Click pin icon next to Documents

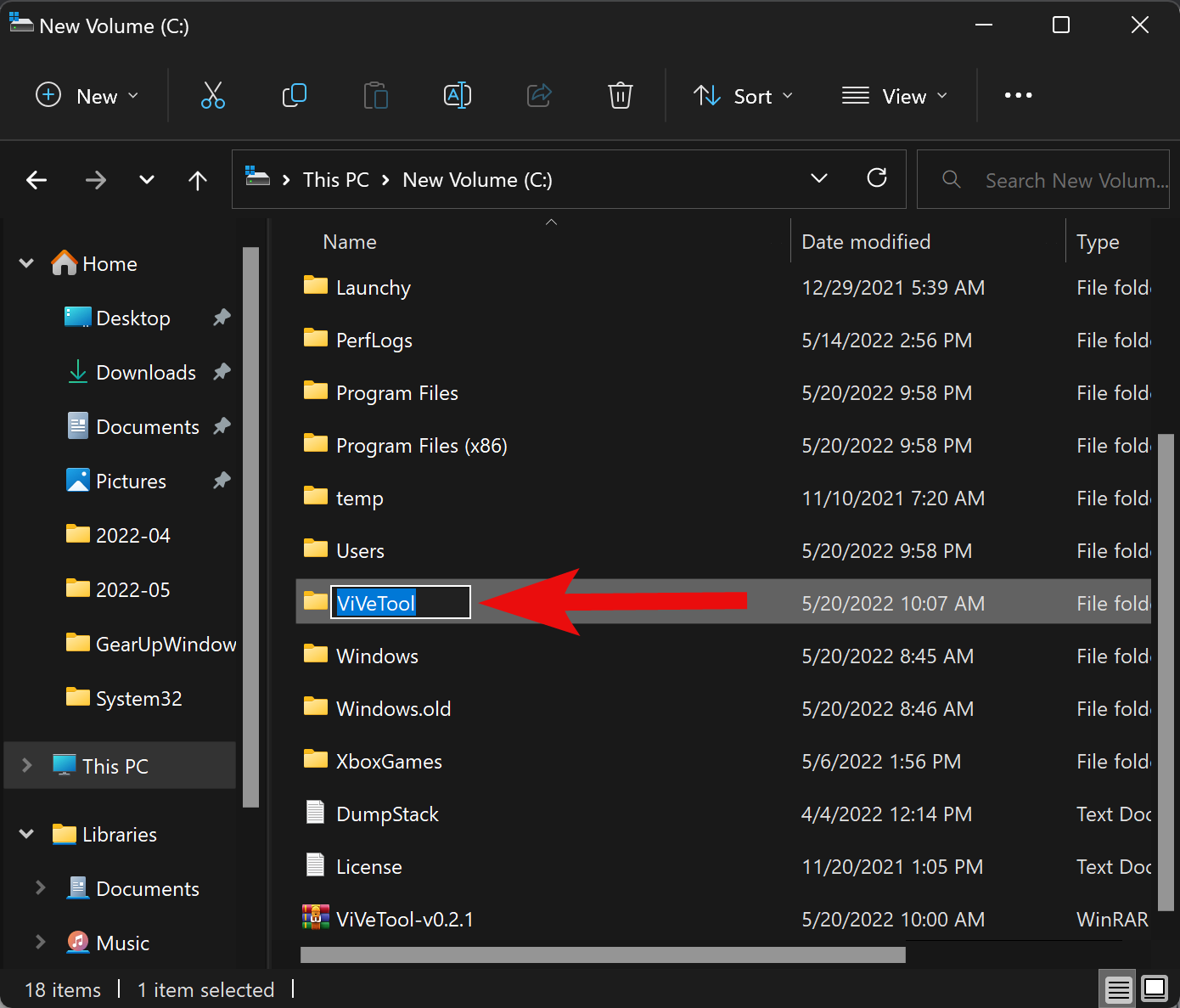222,426
